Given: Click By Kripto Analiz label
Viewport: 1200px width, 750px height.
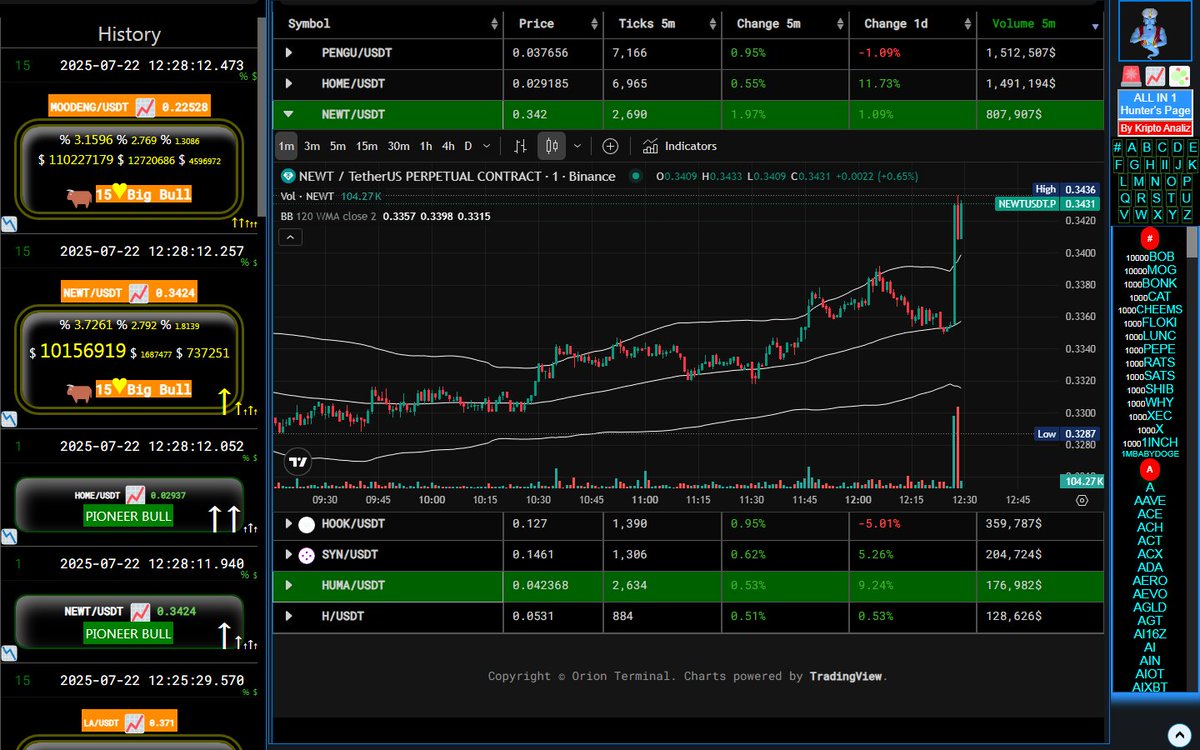Looking at the screenshot, I should [1155, 128].
